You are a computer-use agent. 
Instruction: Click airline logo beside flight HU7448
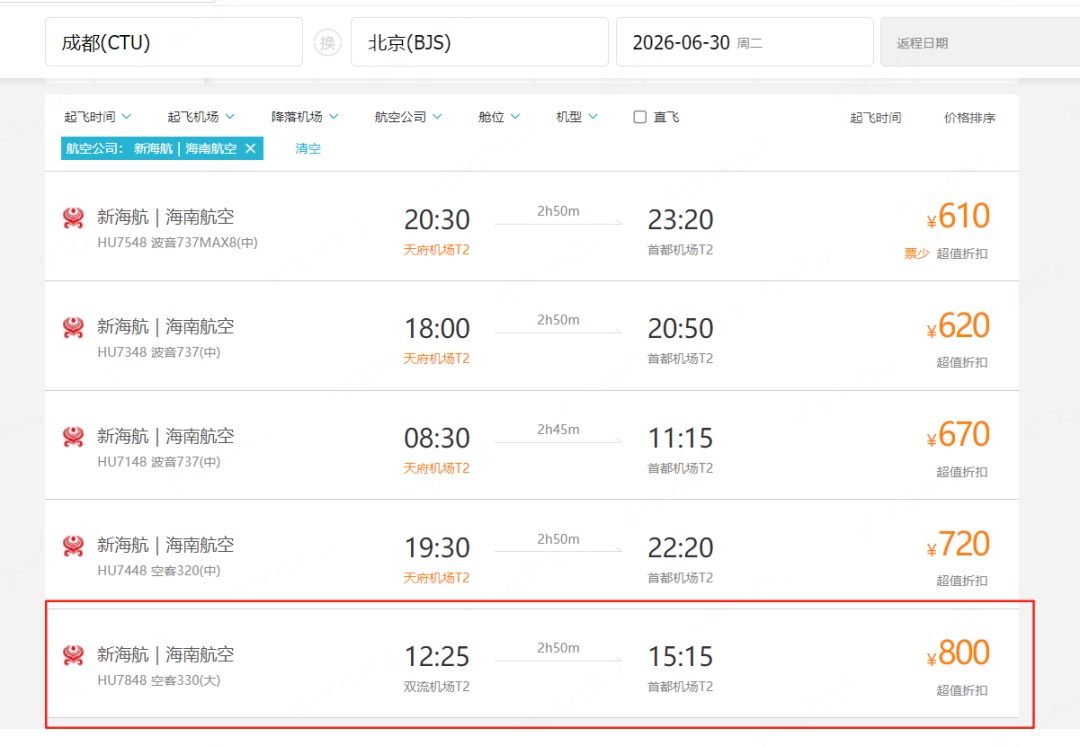click(74, 546)
